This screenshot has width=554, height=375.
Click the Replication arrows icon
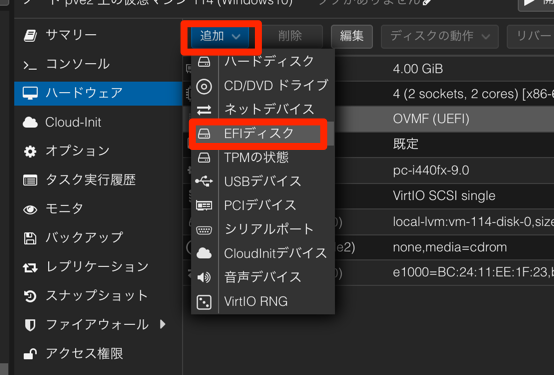[x=30, y=268]
